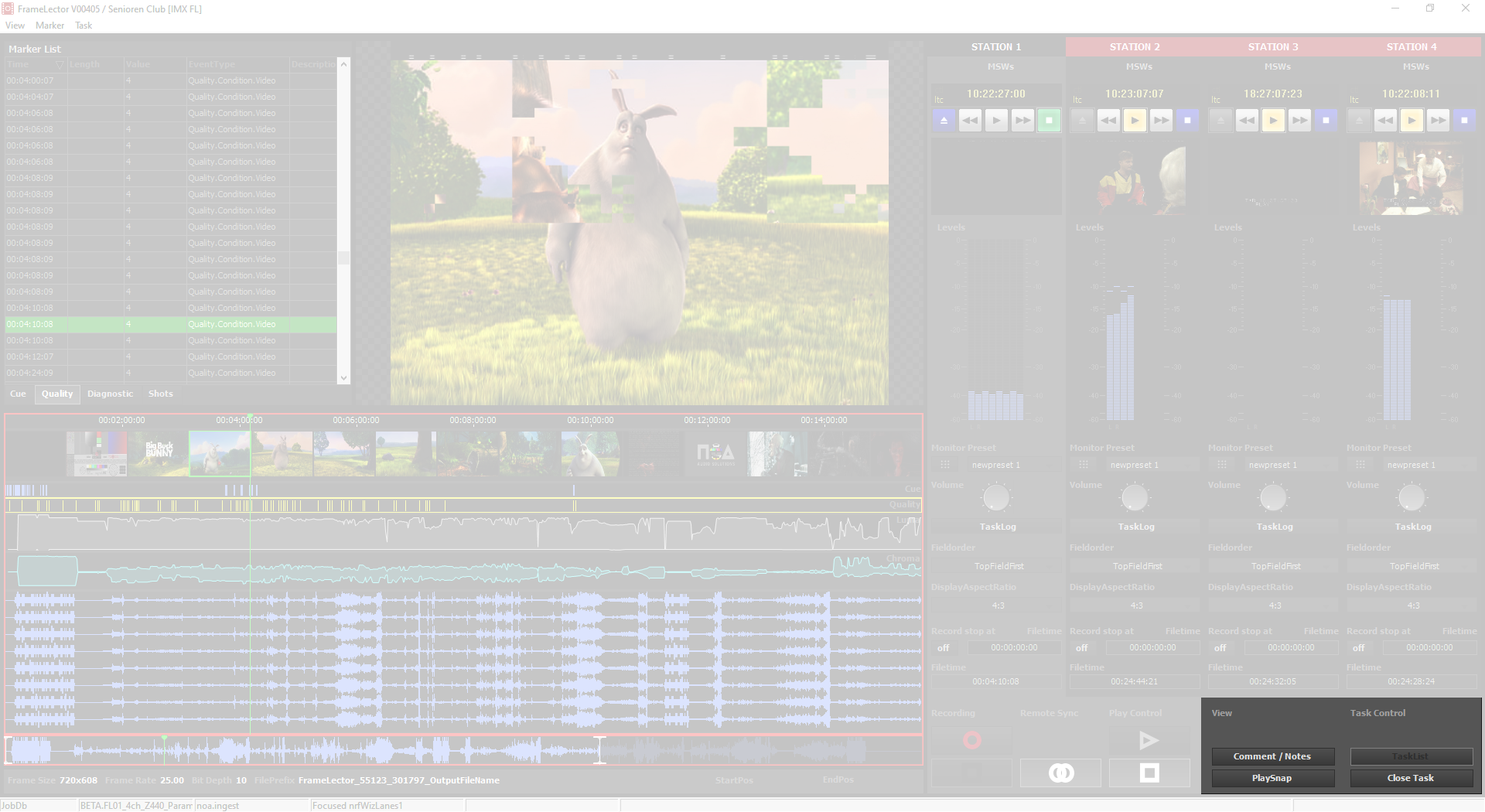Open Station 3 monitor preset grid icon
The width and height of the screenshot is (1485, 812).
(x=1222, y=465)
